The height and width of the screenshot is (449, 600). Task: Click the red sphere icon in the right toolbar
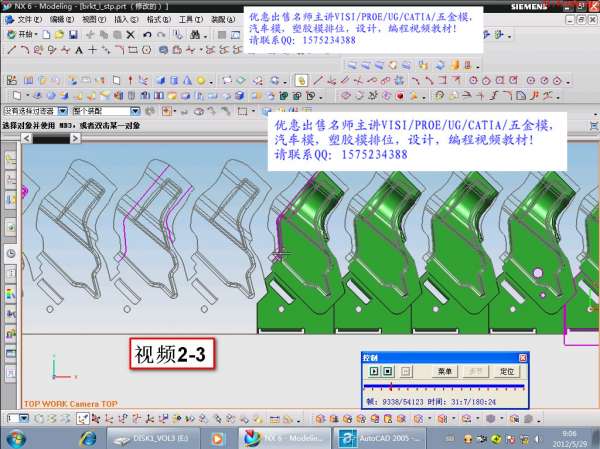400,96
